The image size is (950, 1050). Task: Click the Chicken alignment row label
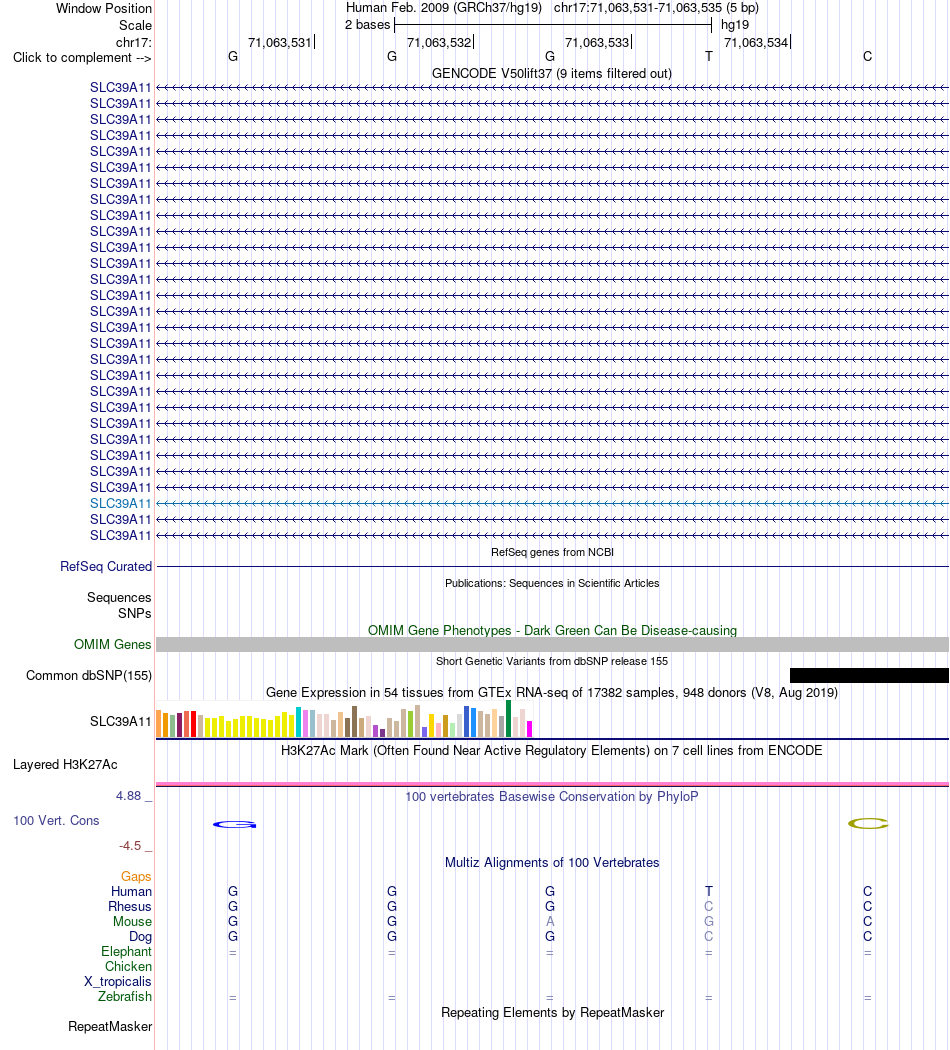129,967
